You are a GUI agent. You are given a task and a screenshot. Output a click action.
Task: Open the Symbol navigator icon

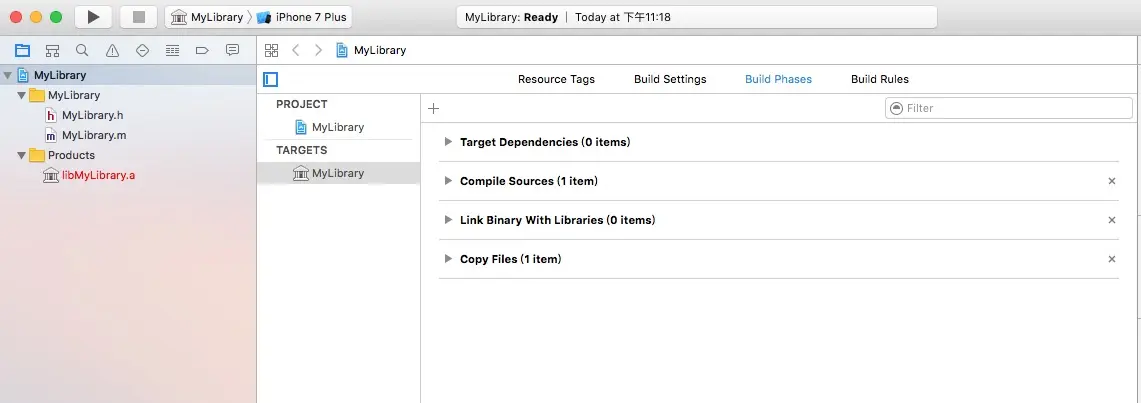tap(52, 50)
